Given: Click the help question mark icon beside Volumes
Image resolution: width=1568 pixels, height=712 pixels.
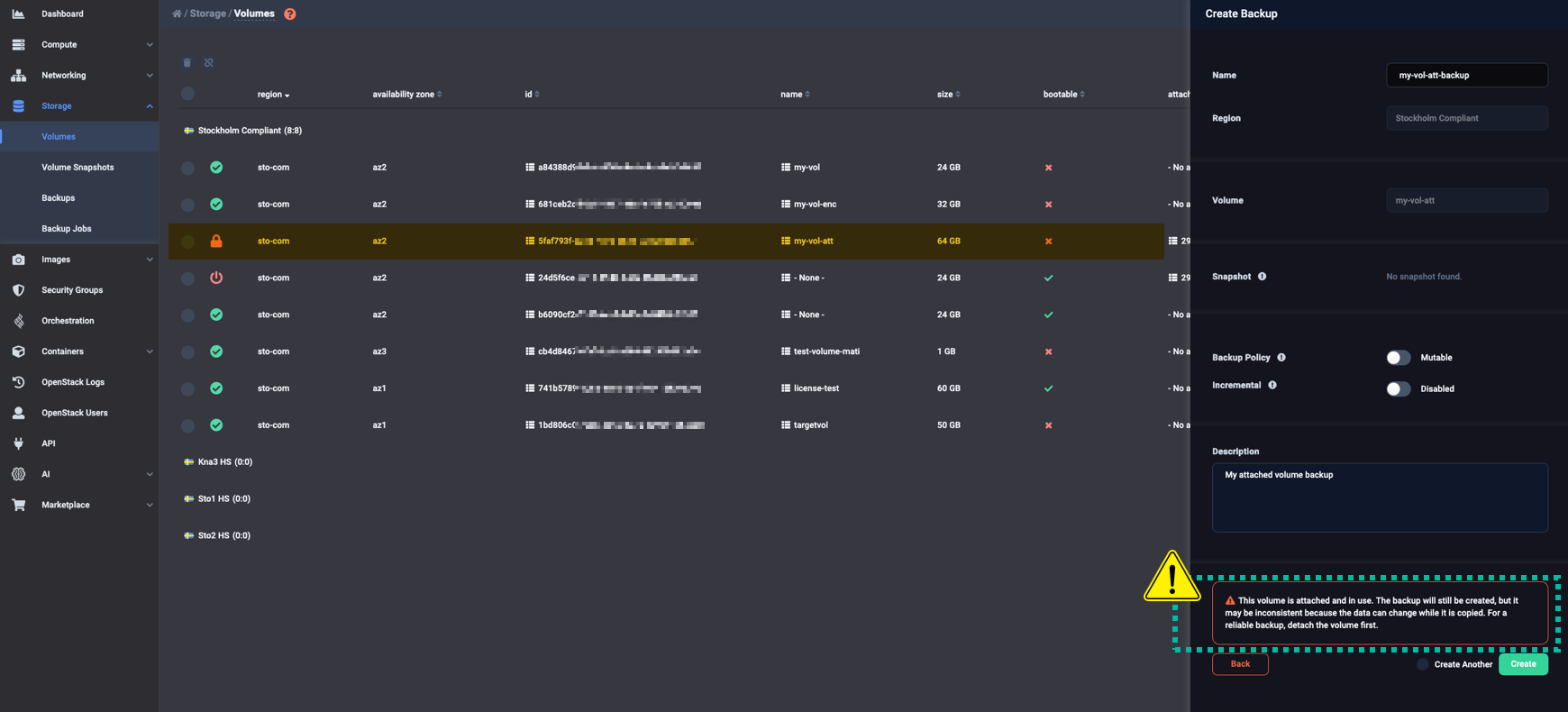Looking at the screenshot, I should pos(289,14).
